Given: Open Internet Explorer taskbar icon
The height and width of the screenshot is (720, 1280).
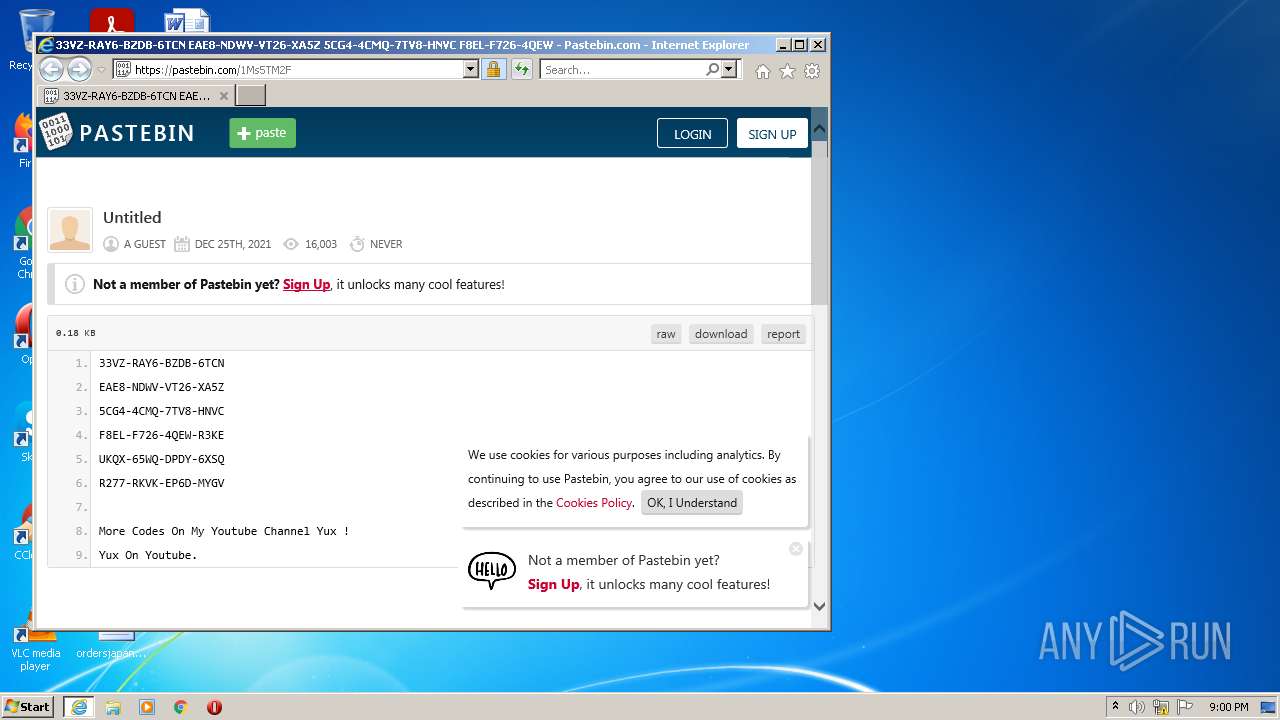Looking at the screenshot, I should (78, 707).
